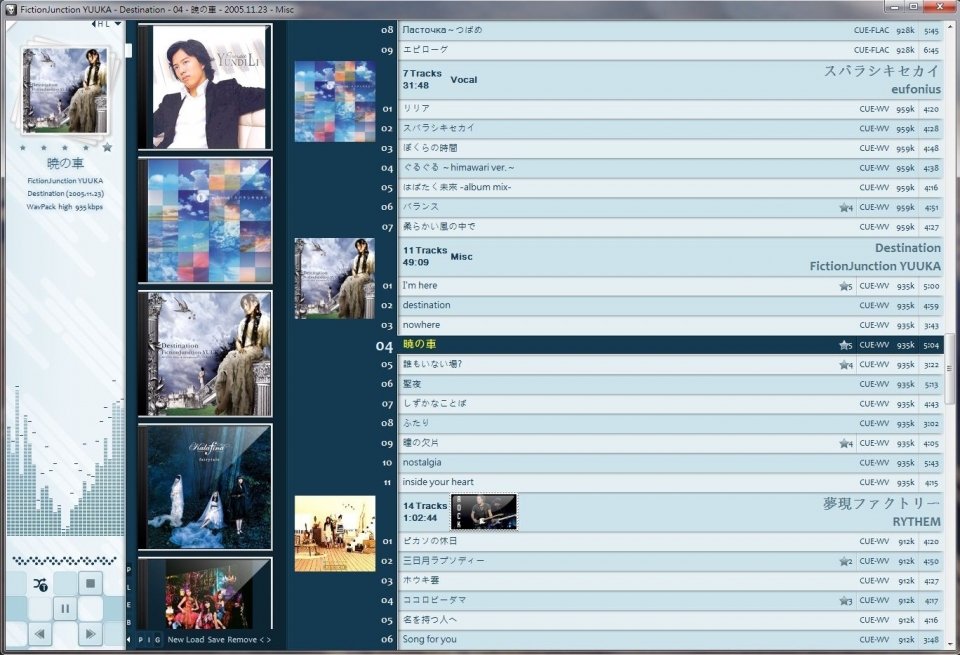This screenshot has height=655, width=960.
Task: Select the Yundi Li album cover
Action: [x=205, y=87]
